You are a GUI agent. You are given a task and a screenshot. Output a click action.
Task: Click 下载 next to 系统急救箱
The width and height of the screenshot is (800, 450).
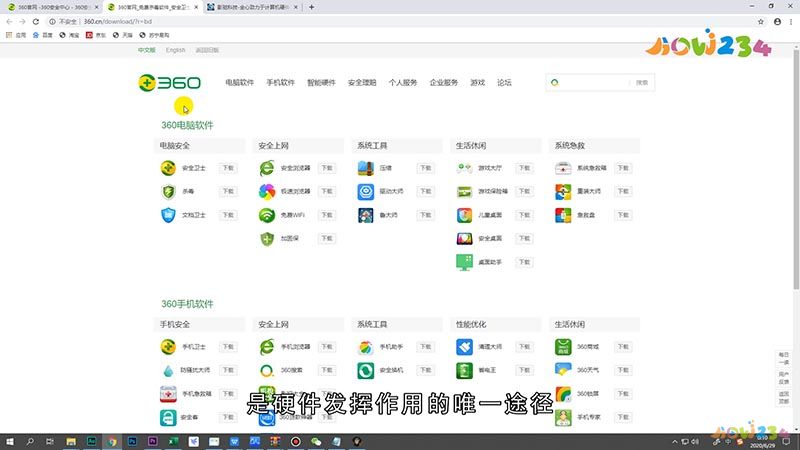click(623, 168)
